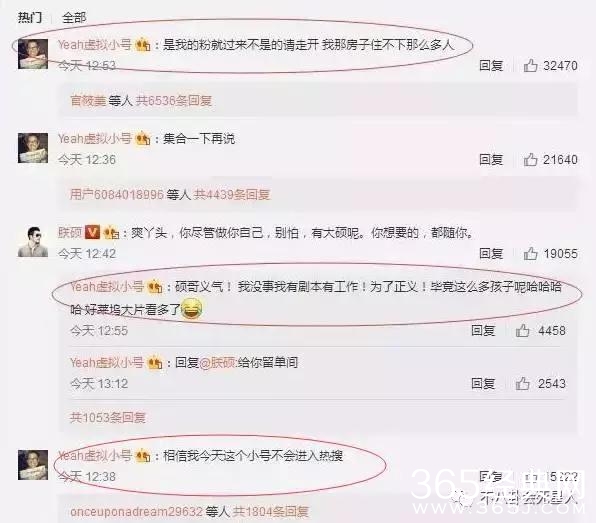596x523 pixels.
Task: Reply to 朕硕's 12:42 comment
Action: pyautogui.click(x=491, y=254)
